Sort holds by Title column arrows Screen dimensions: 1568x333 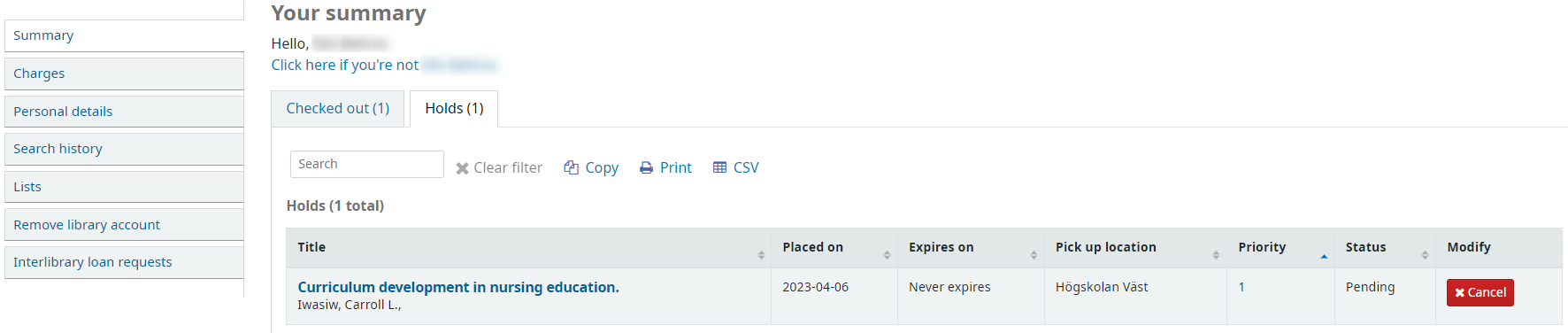(x=761, y=255)
